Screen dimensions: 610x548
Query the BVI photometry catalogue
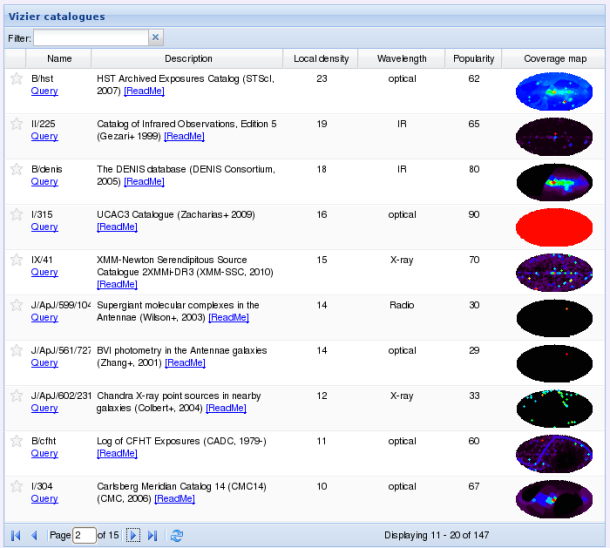44,363
